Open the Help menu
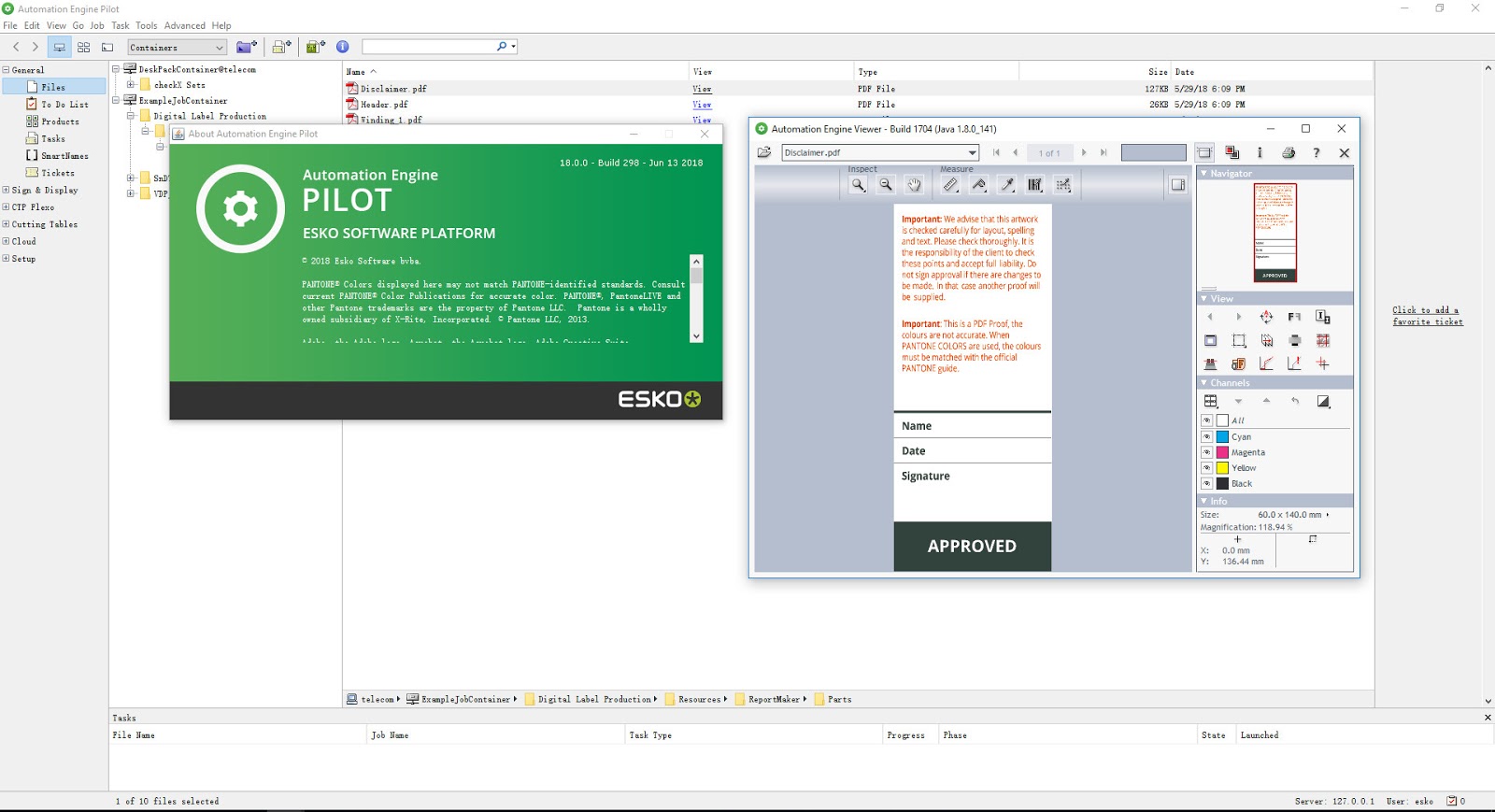Image resolution: width=1495 pixels, height=812 pixels. tap(221, 25)
